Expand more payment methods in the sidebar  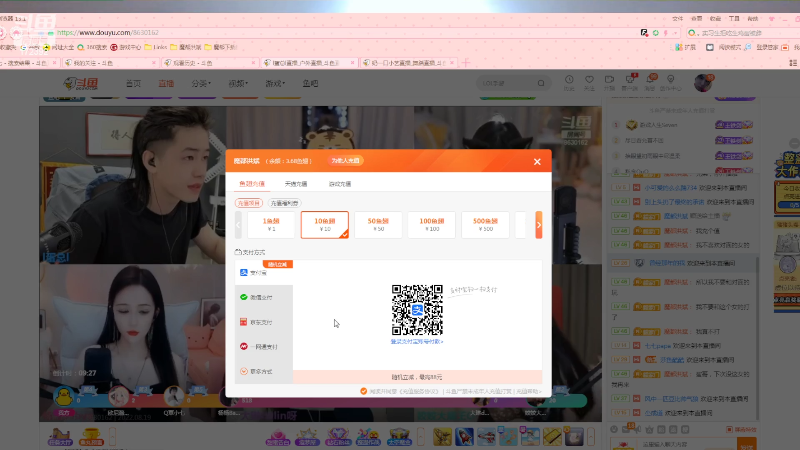264,371
